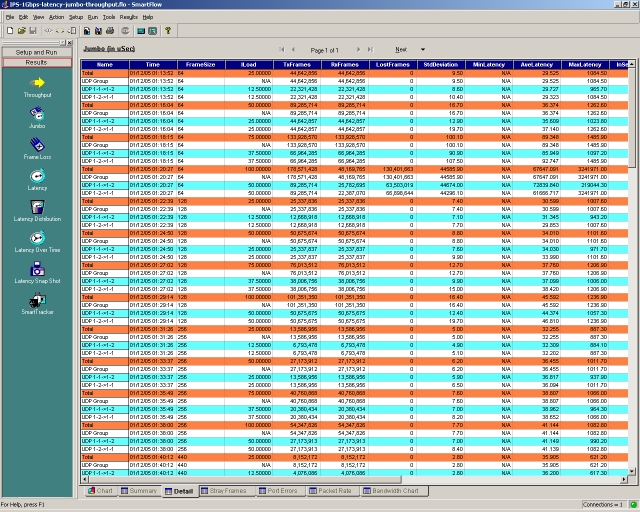Click the vertical scrollbar thumb of table
This screenshot has height=512, width=640.
(632, 118)
